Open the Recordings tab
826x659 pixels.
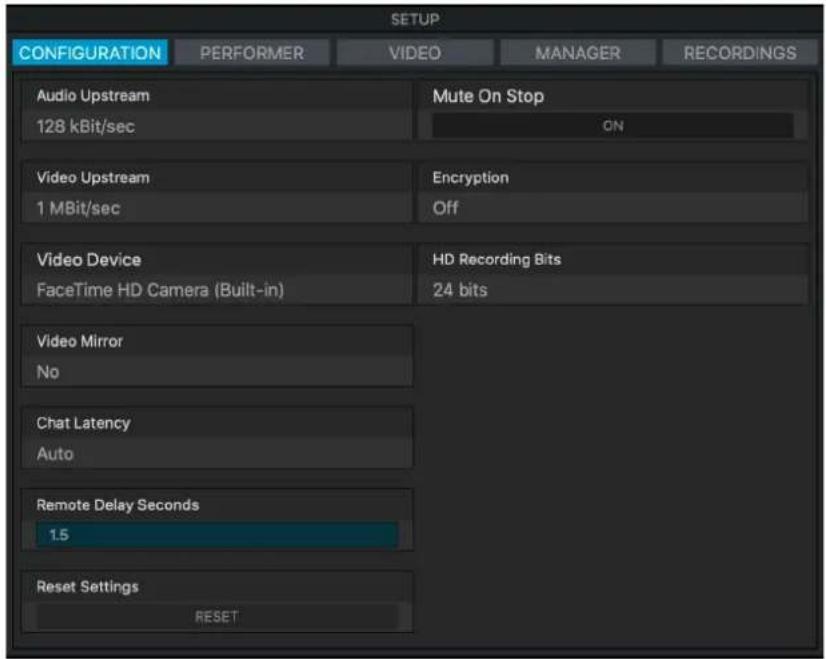click(x=740, y=53)
